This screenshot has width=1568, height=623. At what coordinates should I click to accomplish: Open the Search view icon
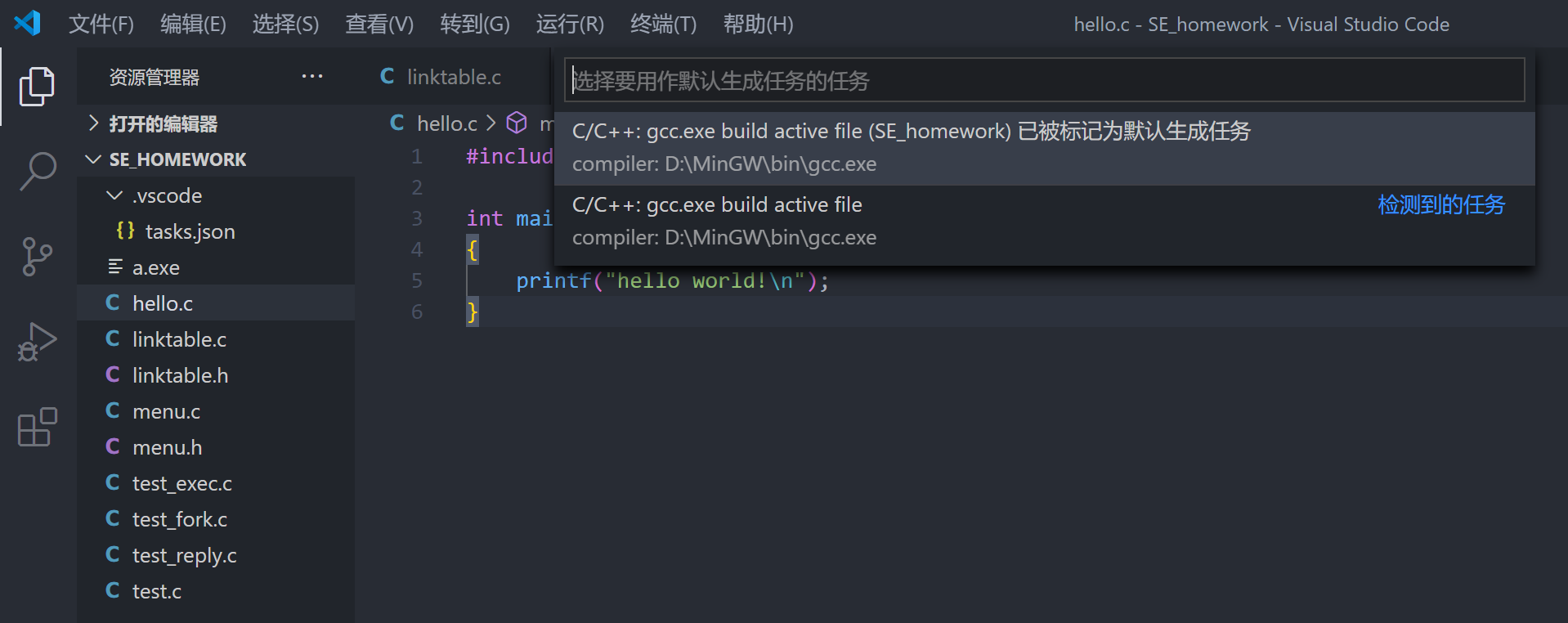[x=37, y=171]
